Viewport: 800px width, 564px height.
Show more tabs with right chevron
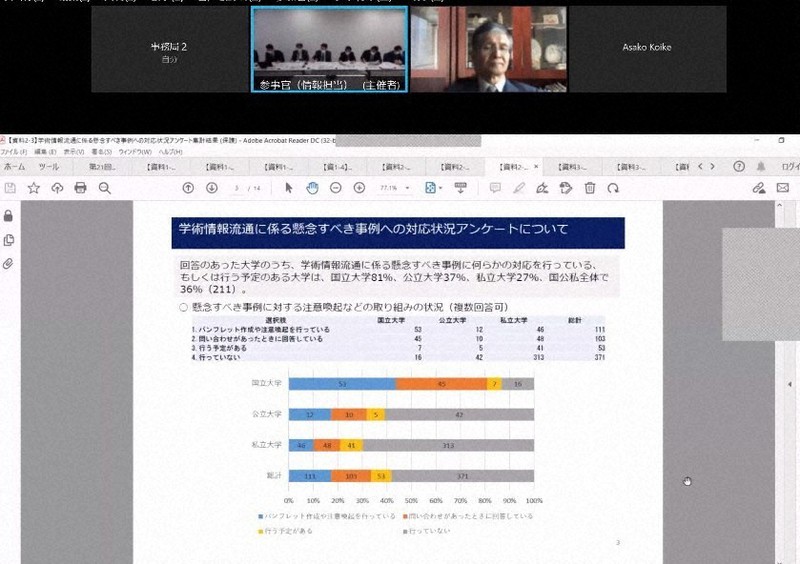click(712, 166)
